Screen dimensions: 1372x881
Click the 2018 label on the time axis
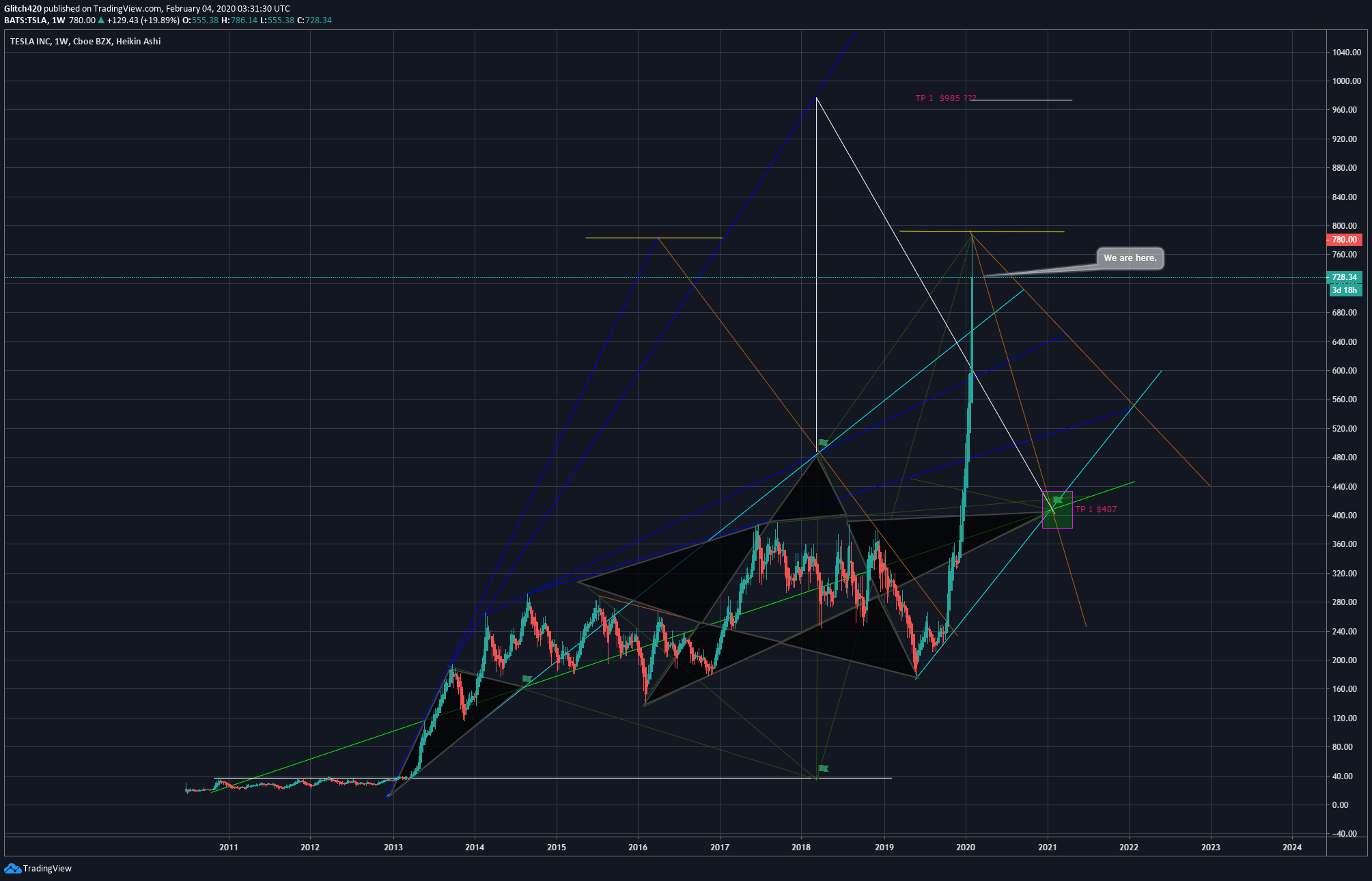point(801,848)
